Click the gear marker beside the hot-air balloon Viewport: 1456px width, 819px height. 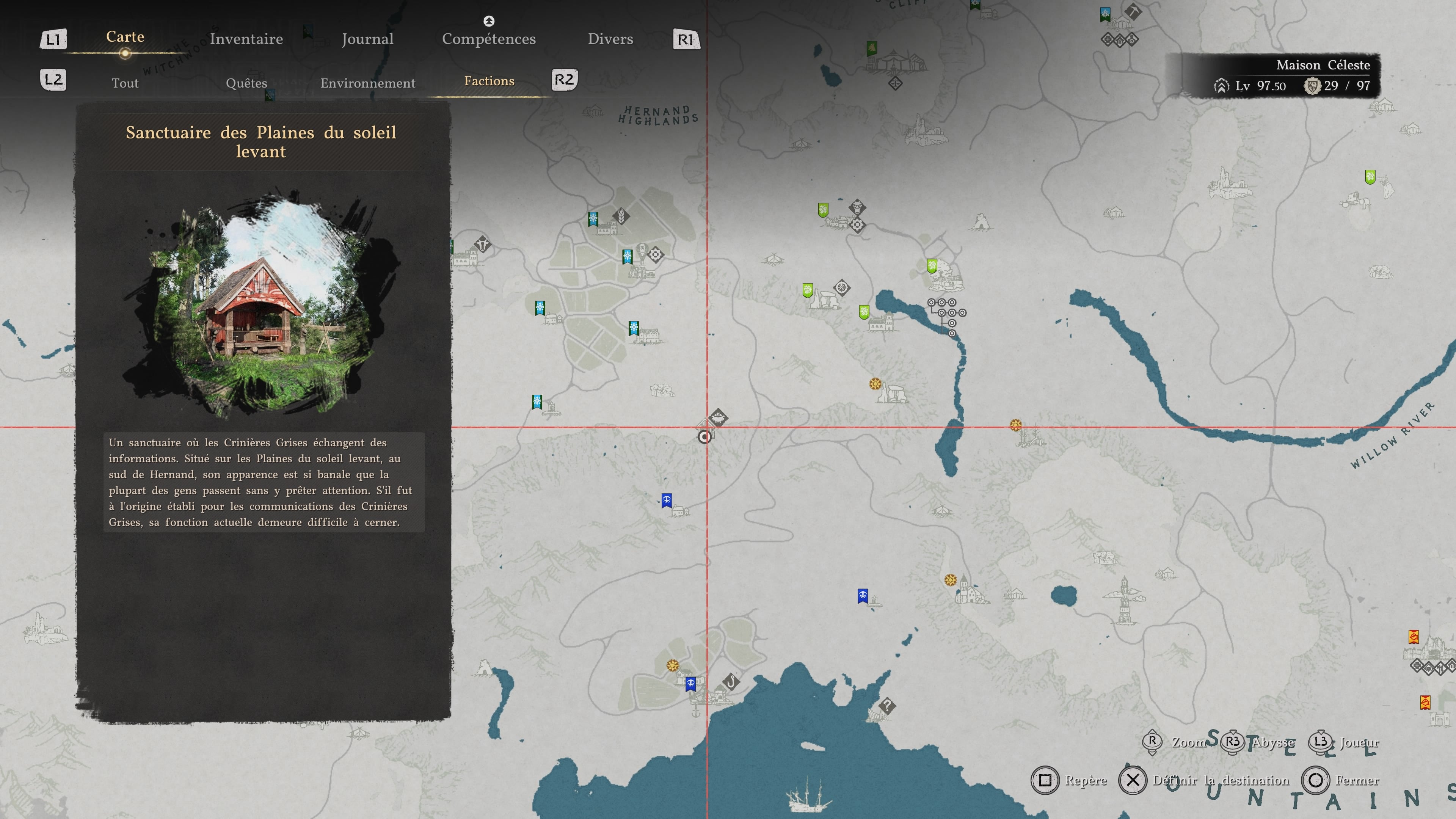pos(655,254)
